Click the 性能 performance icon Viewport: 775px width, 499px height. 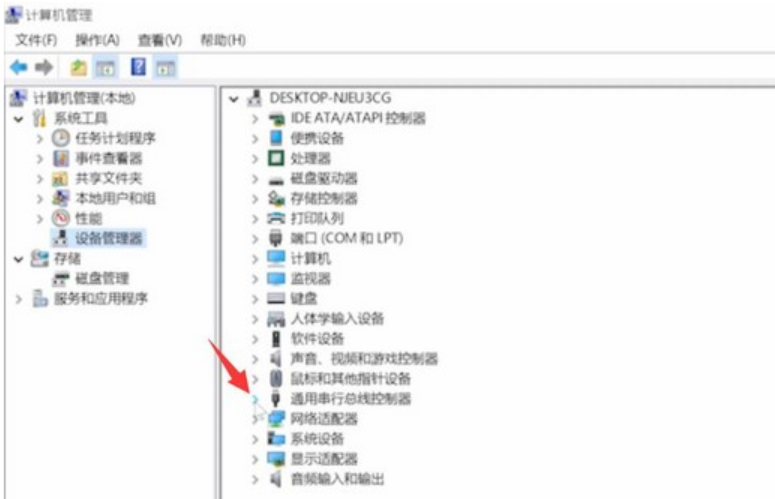[61, 218]
